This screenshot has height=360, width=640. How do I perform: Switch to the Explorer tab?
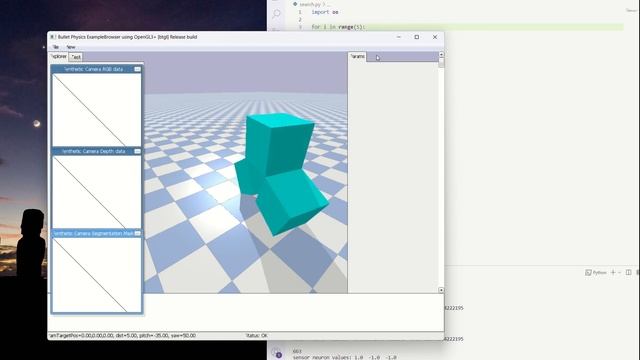pos(59,56)
